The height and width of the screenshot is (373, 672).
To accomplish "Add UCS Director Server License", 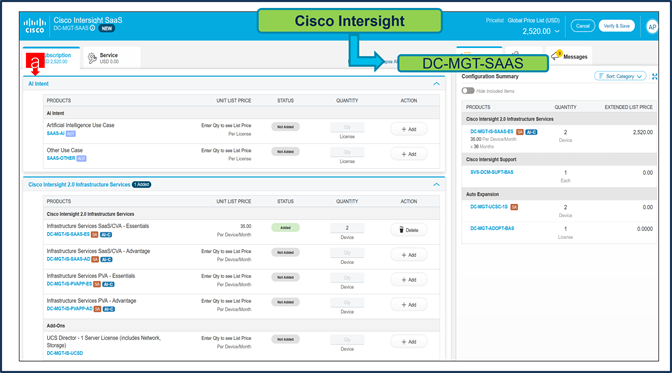I will 408,342.
